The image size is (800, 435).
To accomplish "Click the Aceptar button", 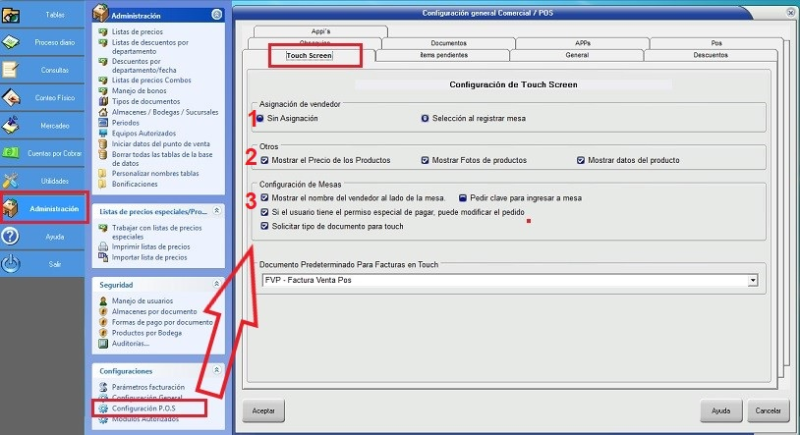I will pyautogui.click(x=263, y=411).
